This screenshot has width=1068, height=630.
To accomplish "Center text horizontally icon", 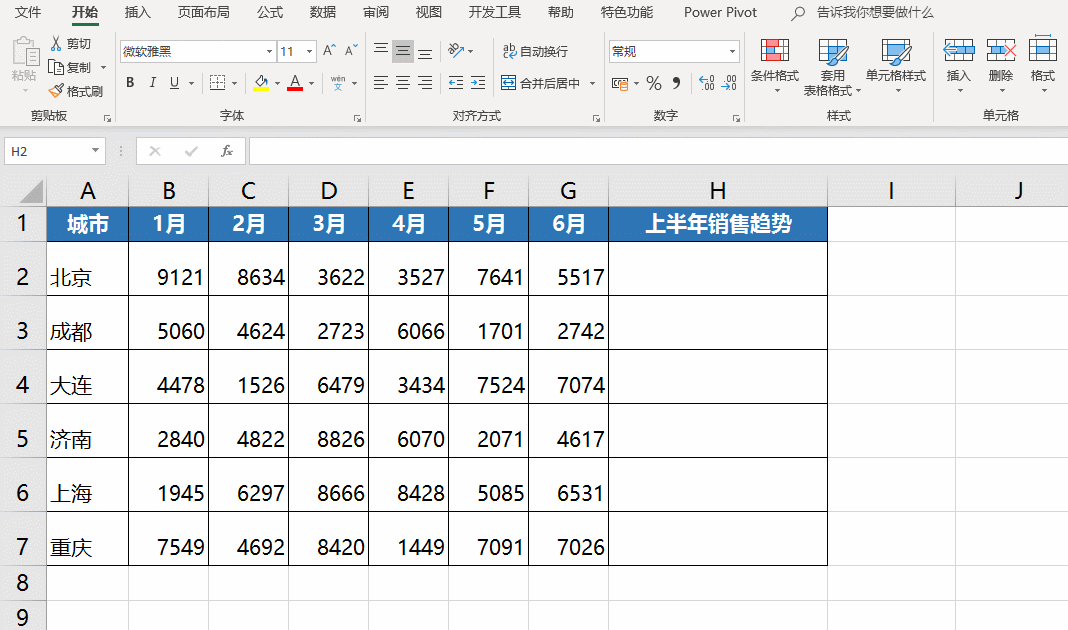I will 403,83.
